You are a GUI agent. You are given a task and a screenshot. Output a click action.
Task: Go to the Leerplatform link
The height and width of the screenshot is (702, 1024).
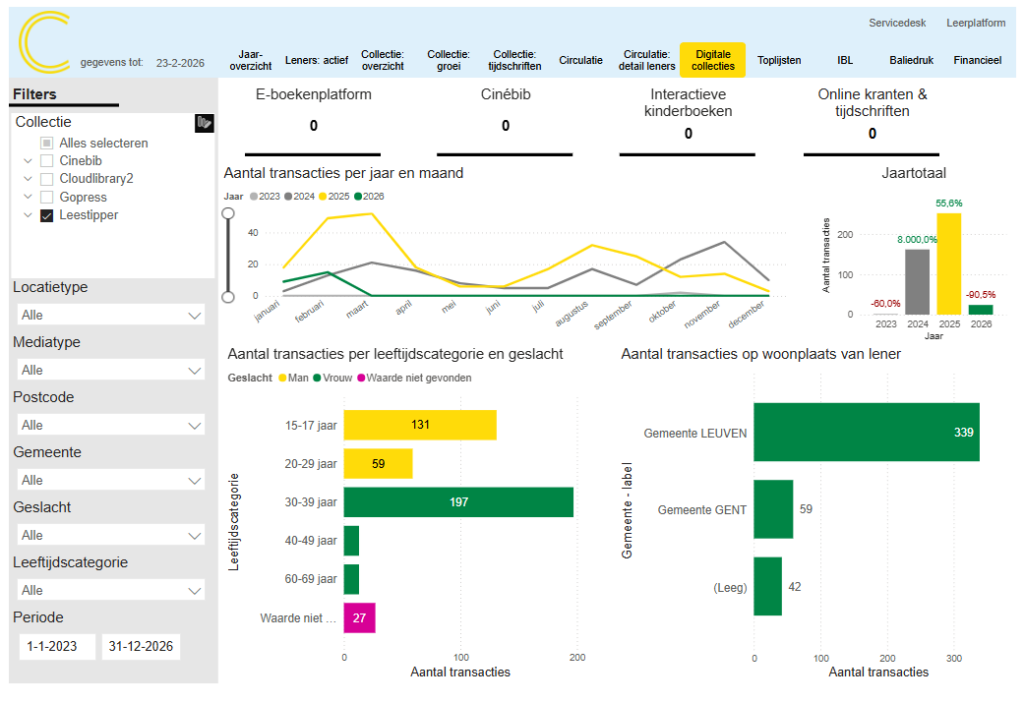[976, 23]
